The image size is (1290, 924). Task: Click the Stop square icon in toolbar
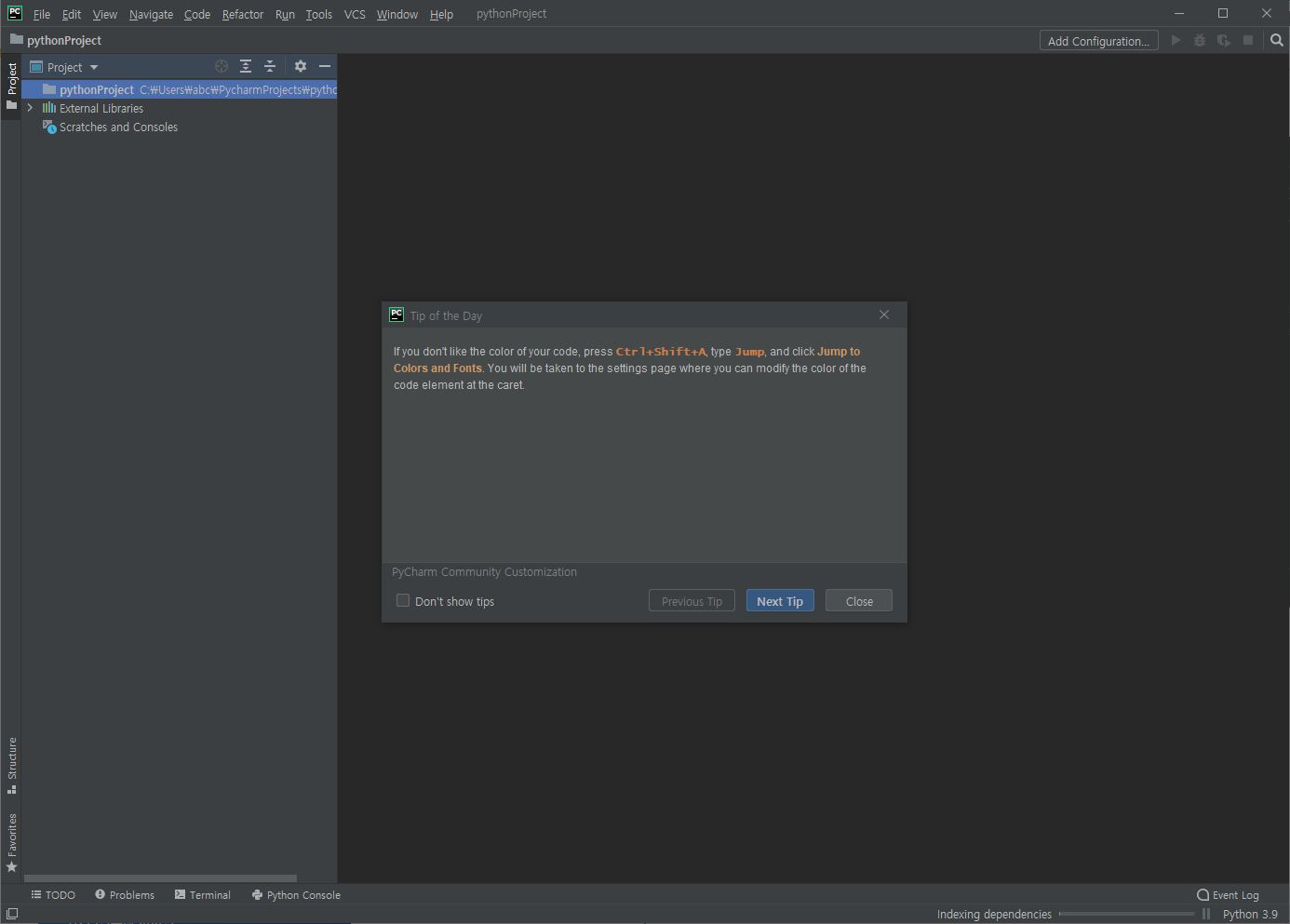pos(1248,40)
